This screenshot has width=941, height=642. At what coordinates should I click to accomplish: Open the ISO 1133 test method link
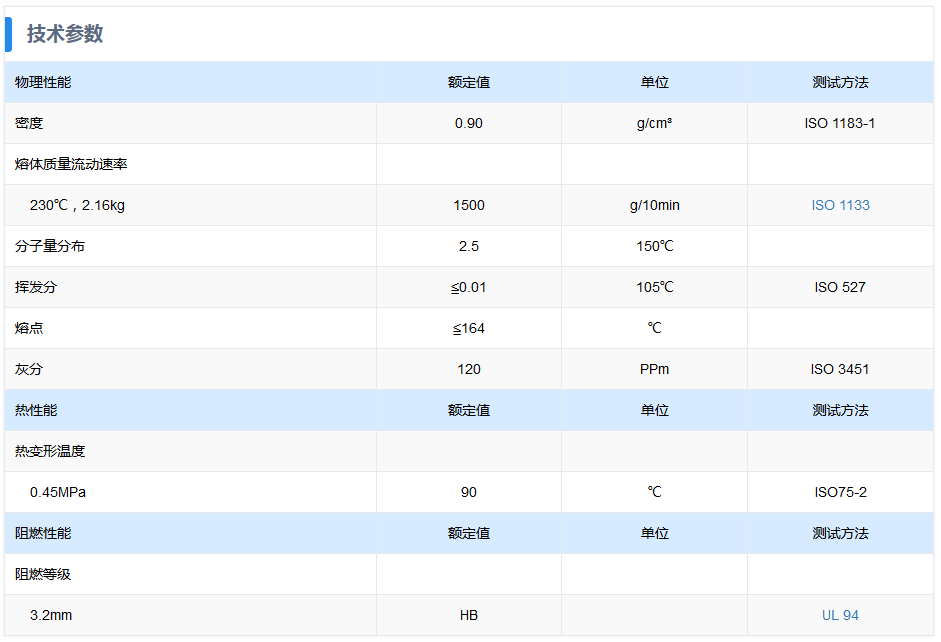pyautogui.click(x=840, y=205)
